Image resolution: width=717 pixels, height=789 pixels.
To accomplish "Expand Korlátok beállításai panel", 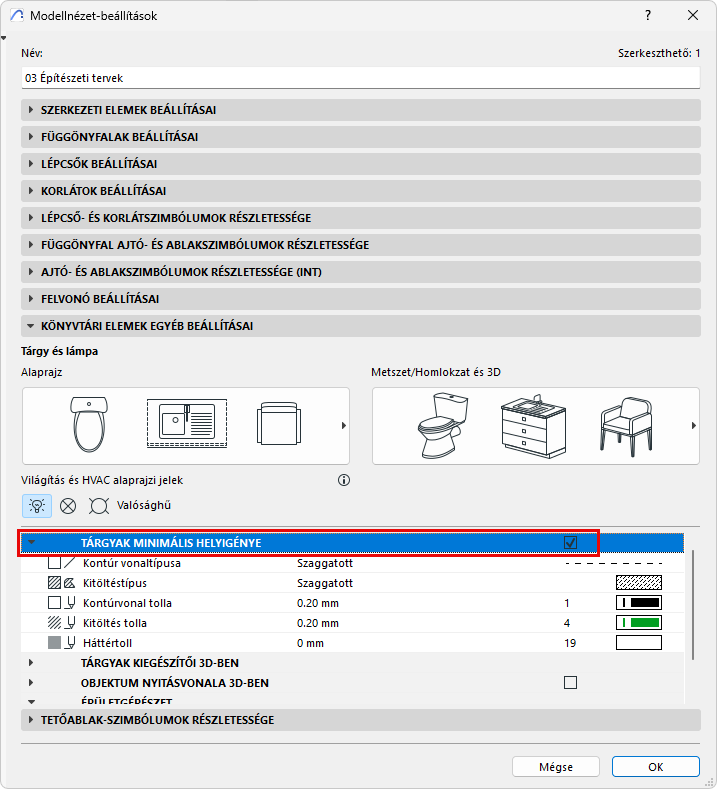I will (360, 191).
